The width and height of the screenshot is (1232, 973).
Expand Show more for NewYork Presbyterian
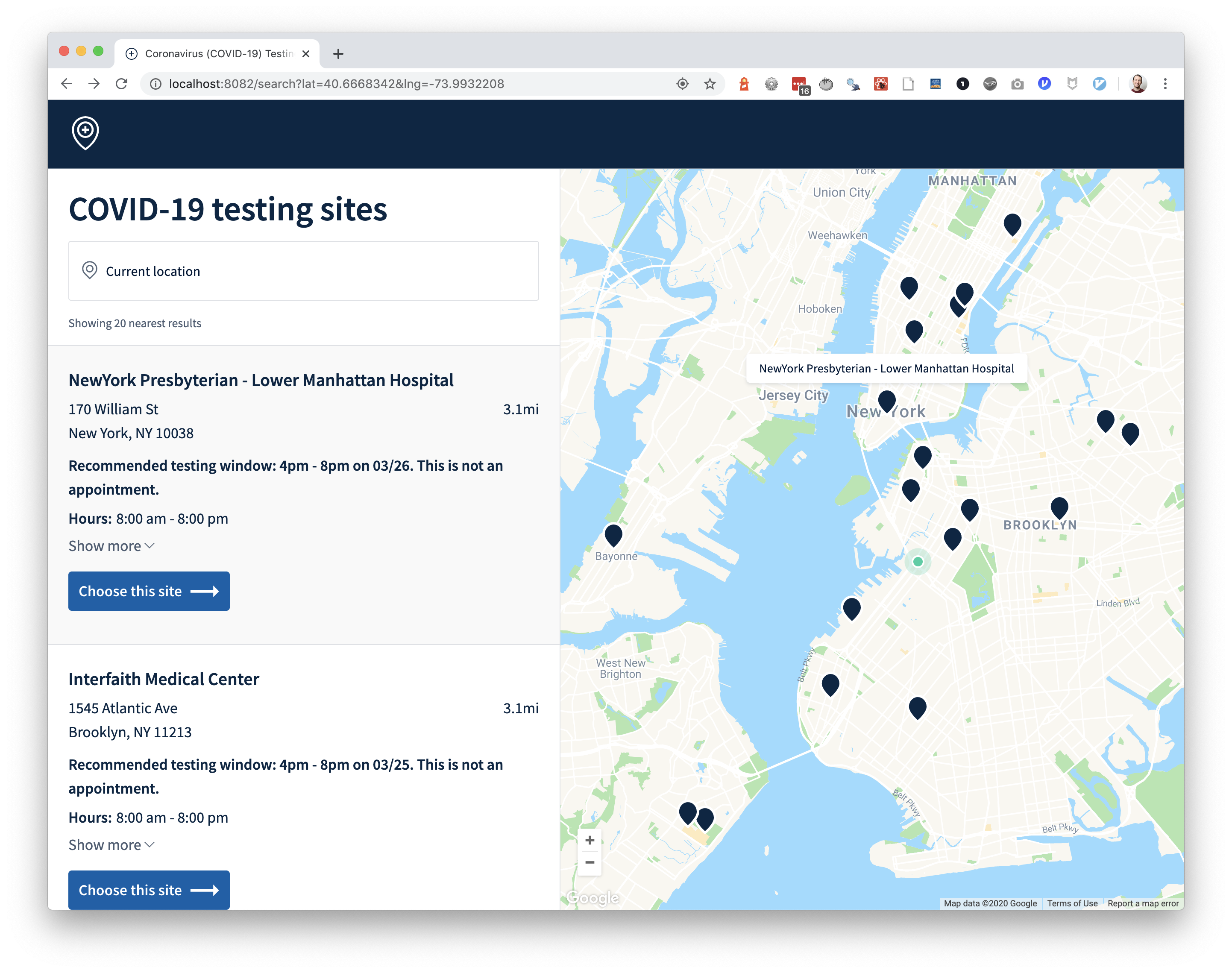click(x=111, y=546)
